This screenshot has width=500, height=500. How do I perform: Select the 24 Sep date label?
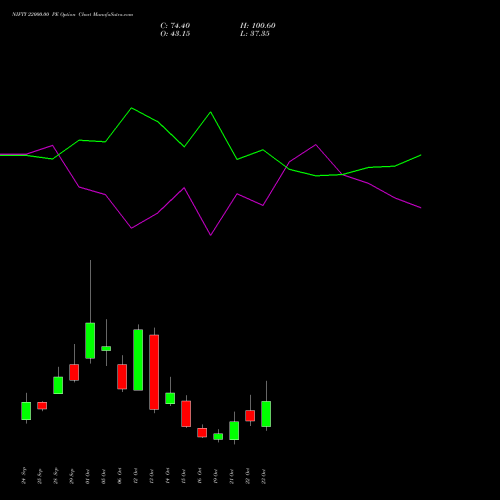pyautogui.click(x=24, y=476)
